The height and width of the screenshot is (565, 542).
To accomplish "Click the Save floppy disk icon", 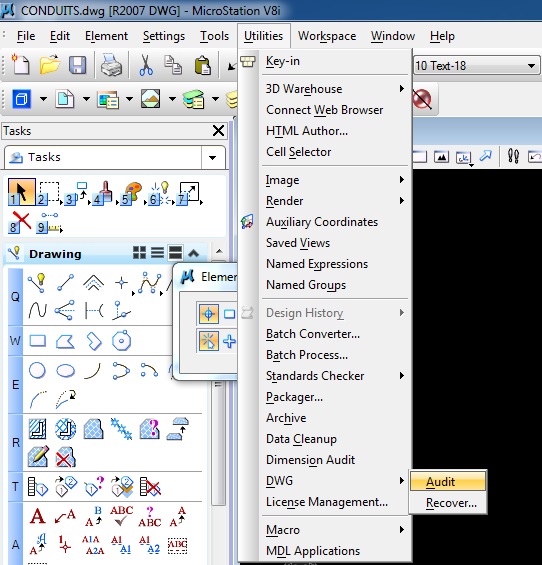I will (x=77, y=65).
